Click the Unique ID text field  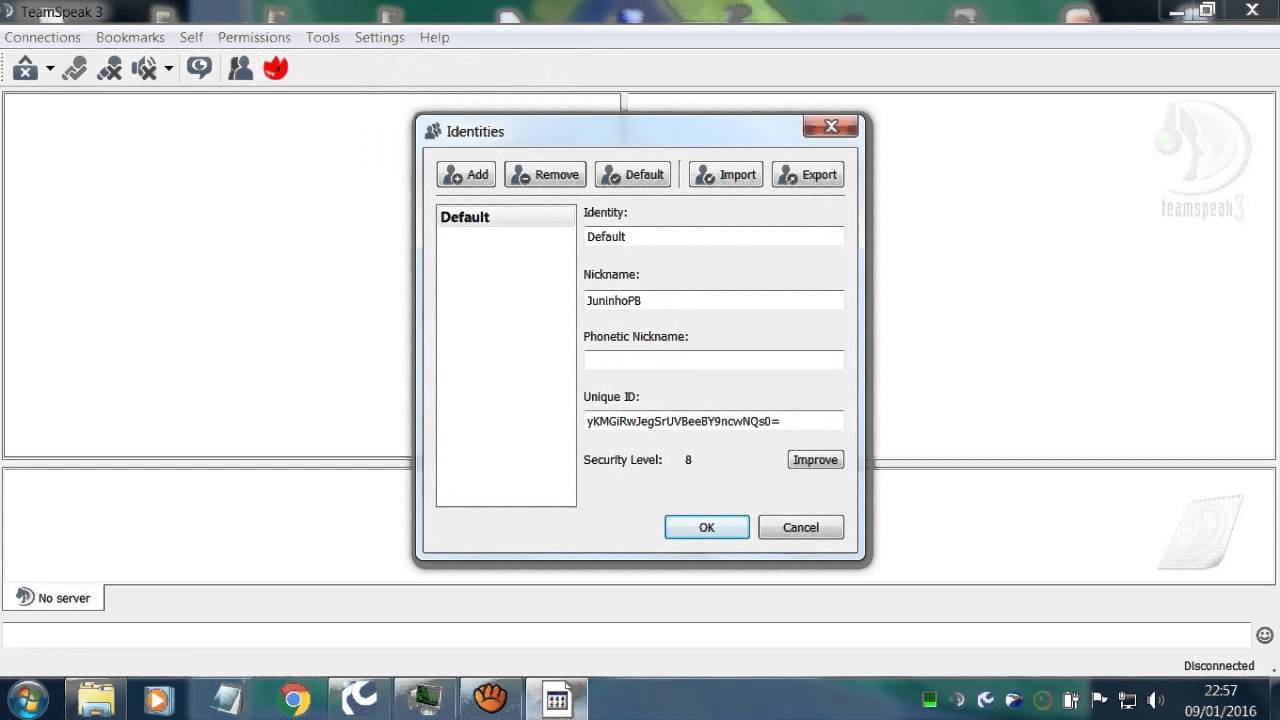coord(713,421)
